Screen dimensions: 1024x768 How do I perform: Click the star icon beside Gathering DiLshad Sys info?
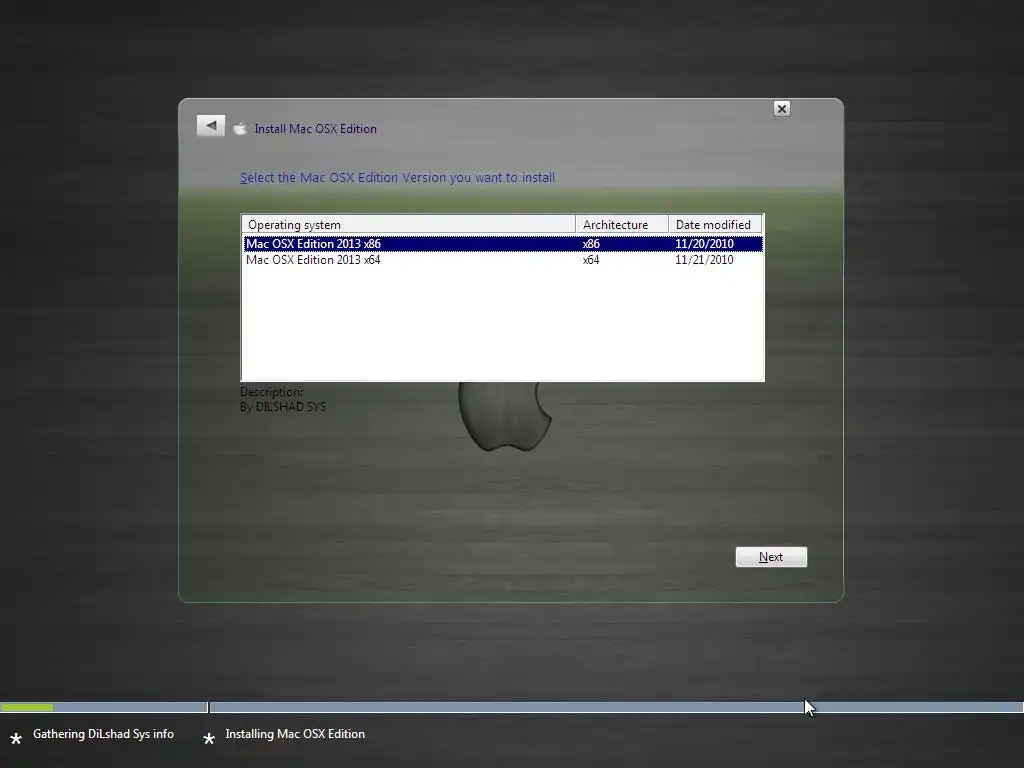point(16,739)
